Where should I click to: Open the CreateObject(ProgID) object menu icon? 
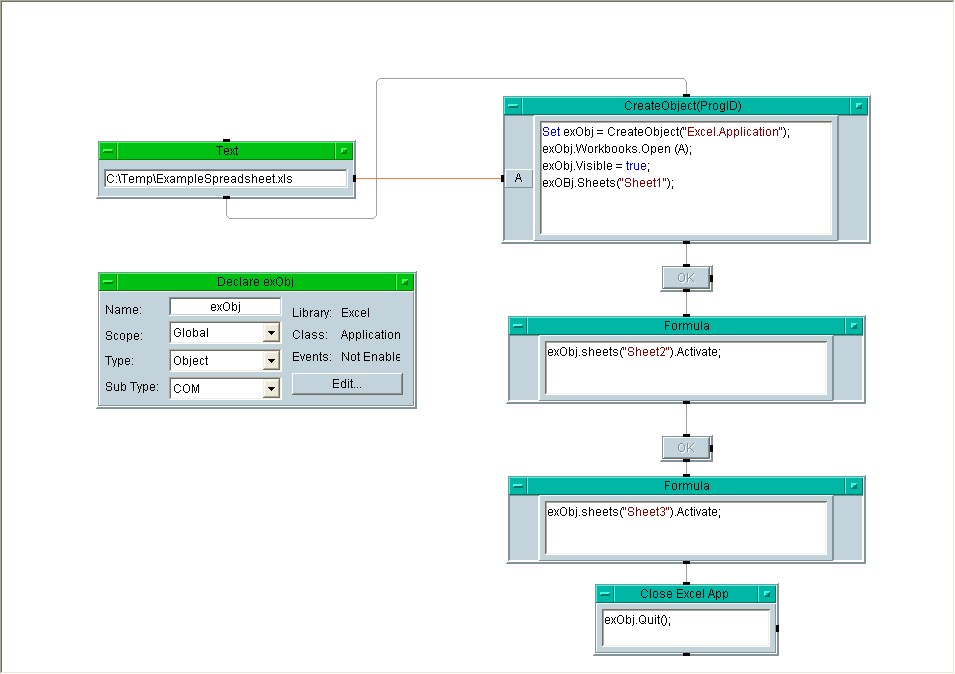513,106
